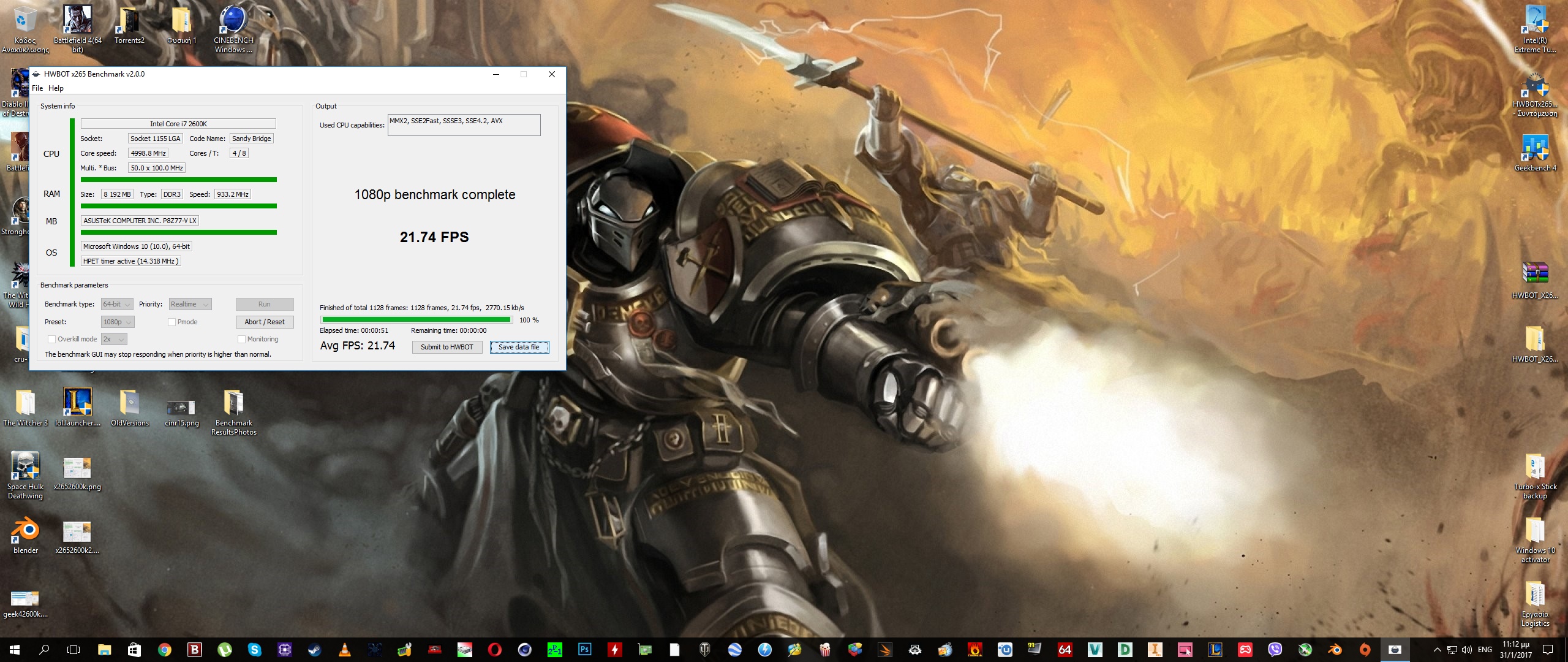
Task: Open Origin from the taskbar
Action: tap(1365, 650)
